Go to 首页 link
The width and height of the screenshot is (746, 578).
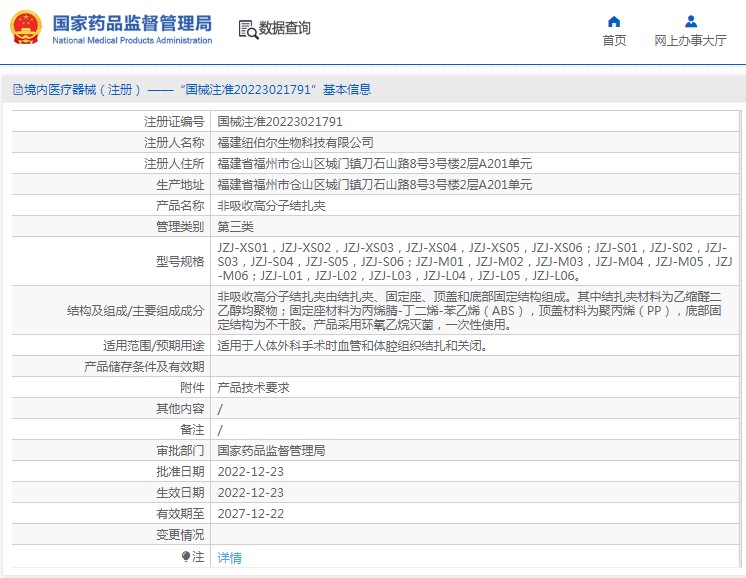click(614, 41)
